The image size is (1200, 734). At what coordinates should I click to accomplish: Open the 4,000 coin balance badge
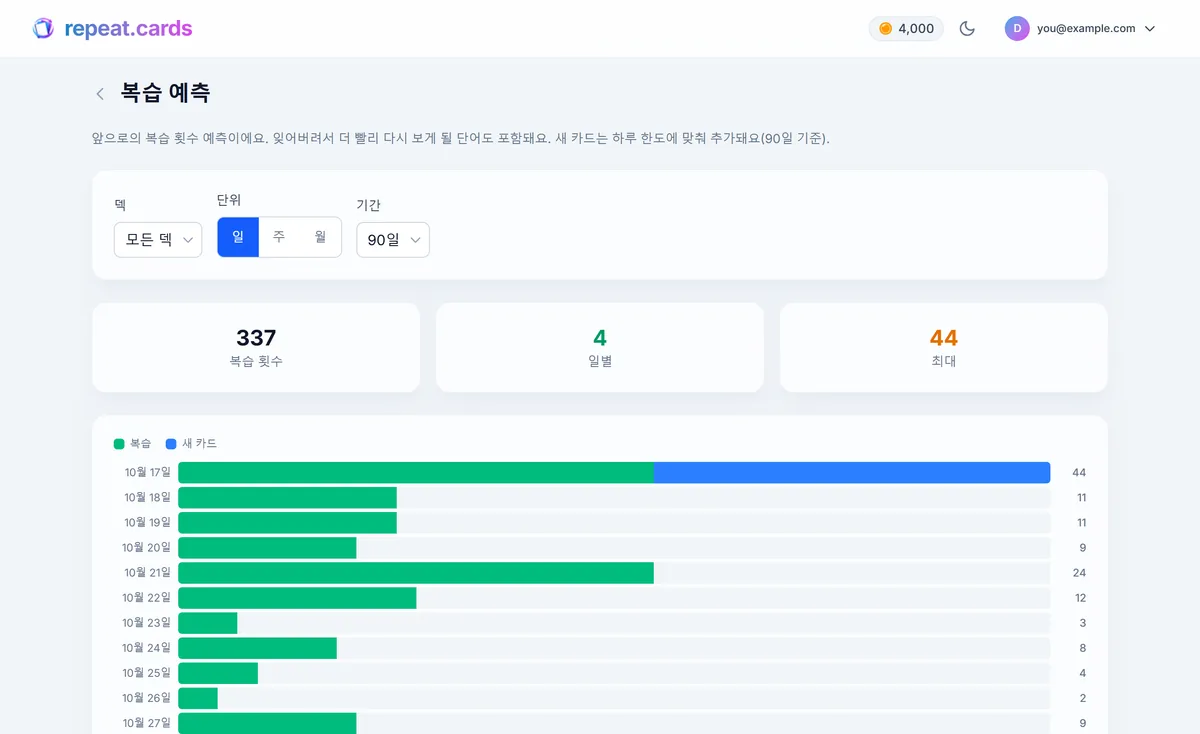click(906, 29)
